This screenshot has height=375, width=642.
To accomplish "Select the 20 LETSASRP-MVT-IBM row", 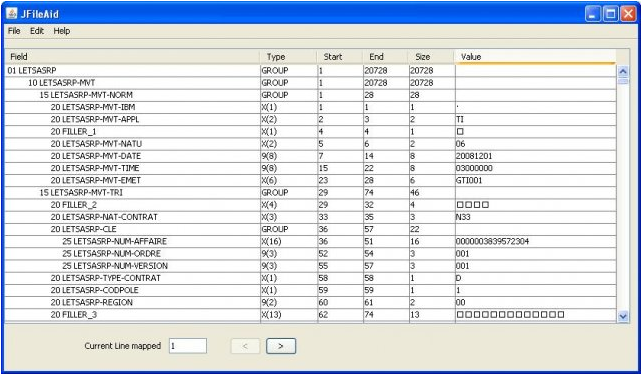I will (311, 107).
